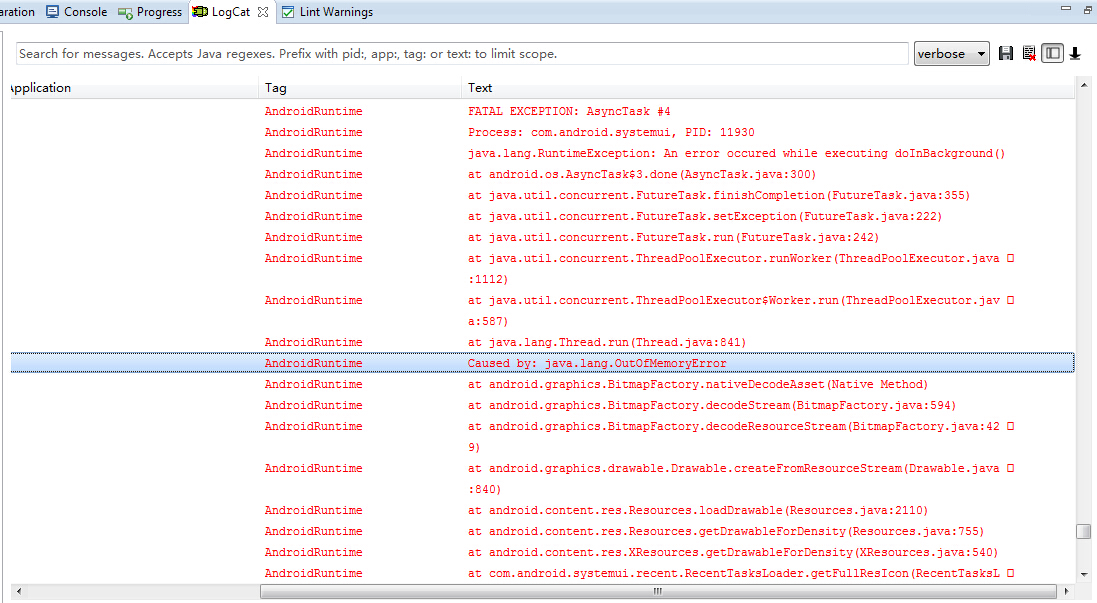Select the XResources.getDrawableForDensity line
The height and width of the screenshot is (603, 1097).
point(542,552)
